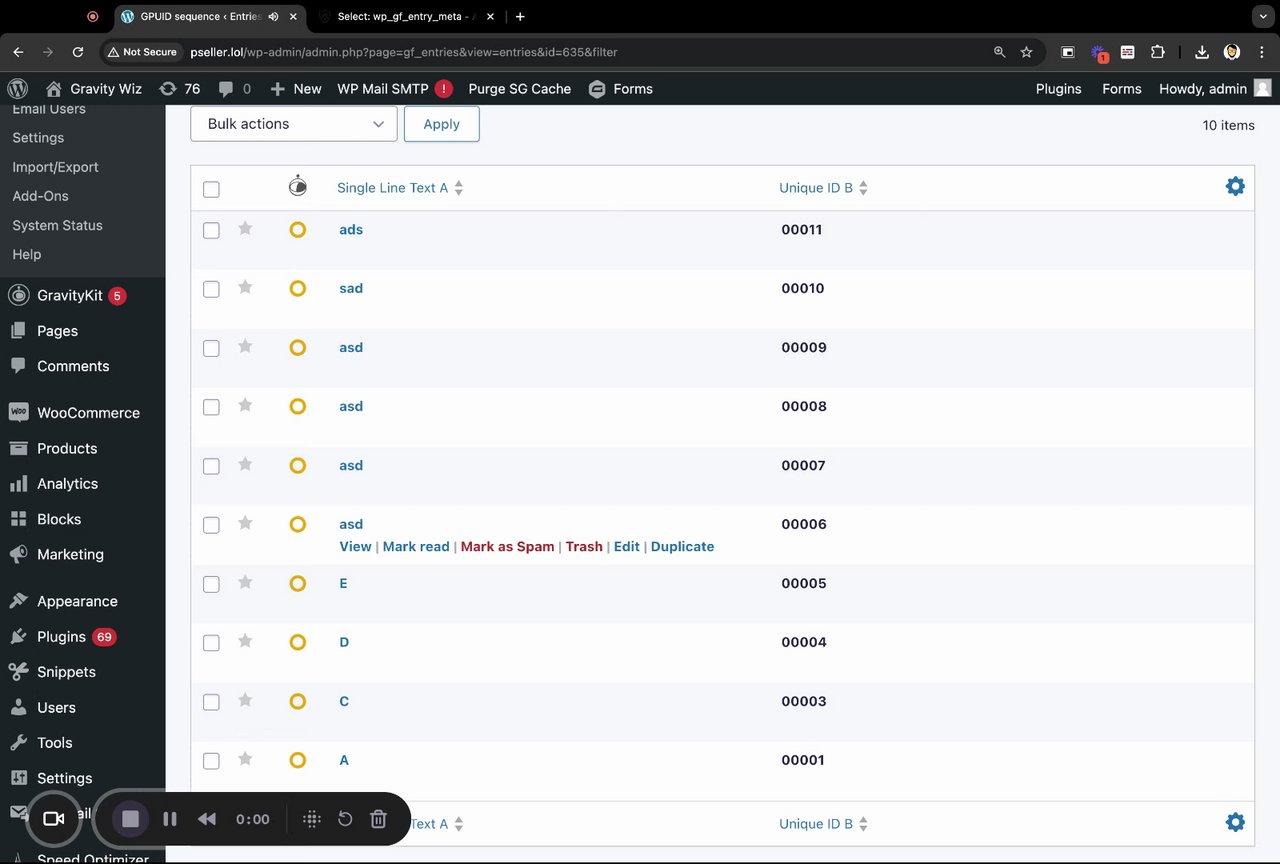Select the checkbox for entry E
The image size is (1280, 864).
pyautogui.click(x=211, y=584)
